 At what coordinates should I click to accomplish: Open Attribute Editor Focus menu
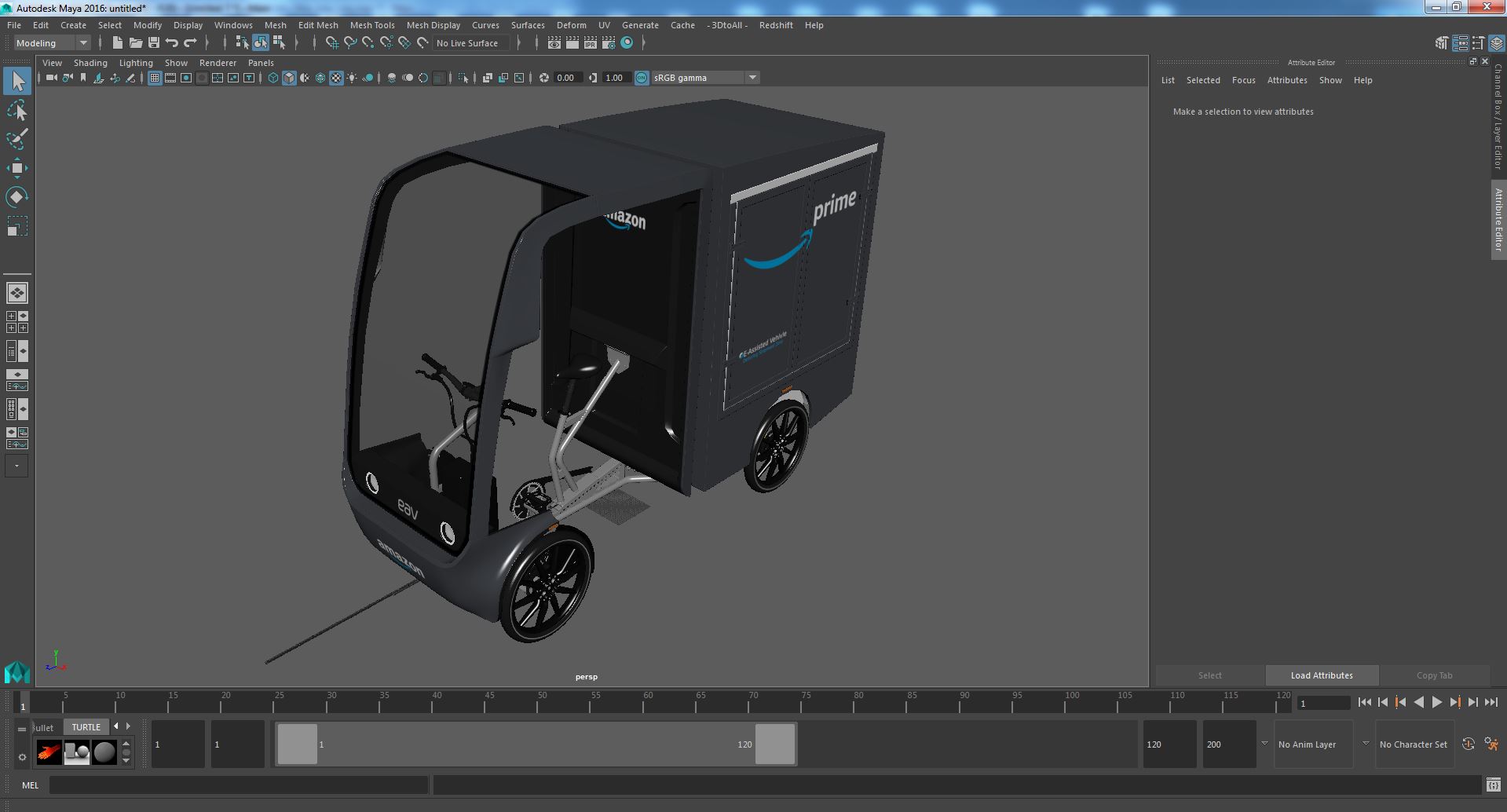(x=1243, y=80)
